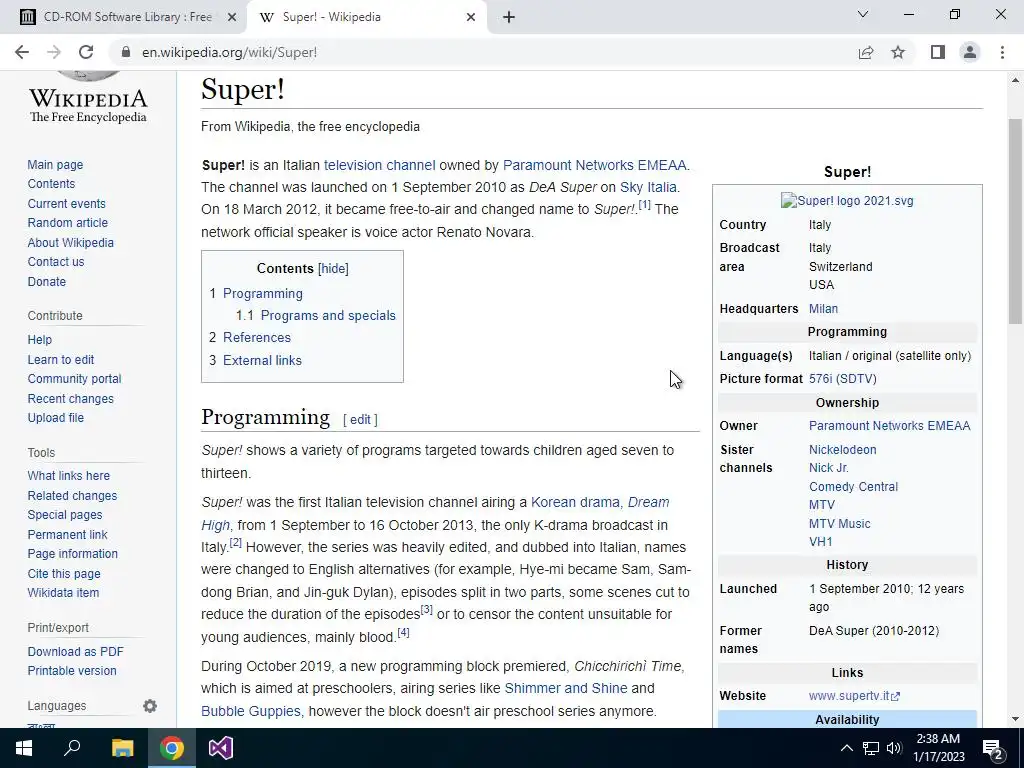
Task: Open What links here tool
Action: coord(69,475)
